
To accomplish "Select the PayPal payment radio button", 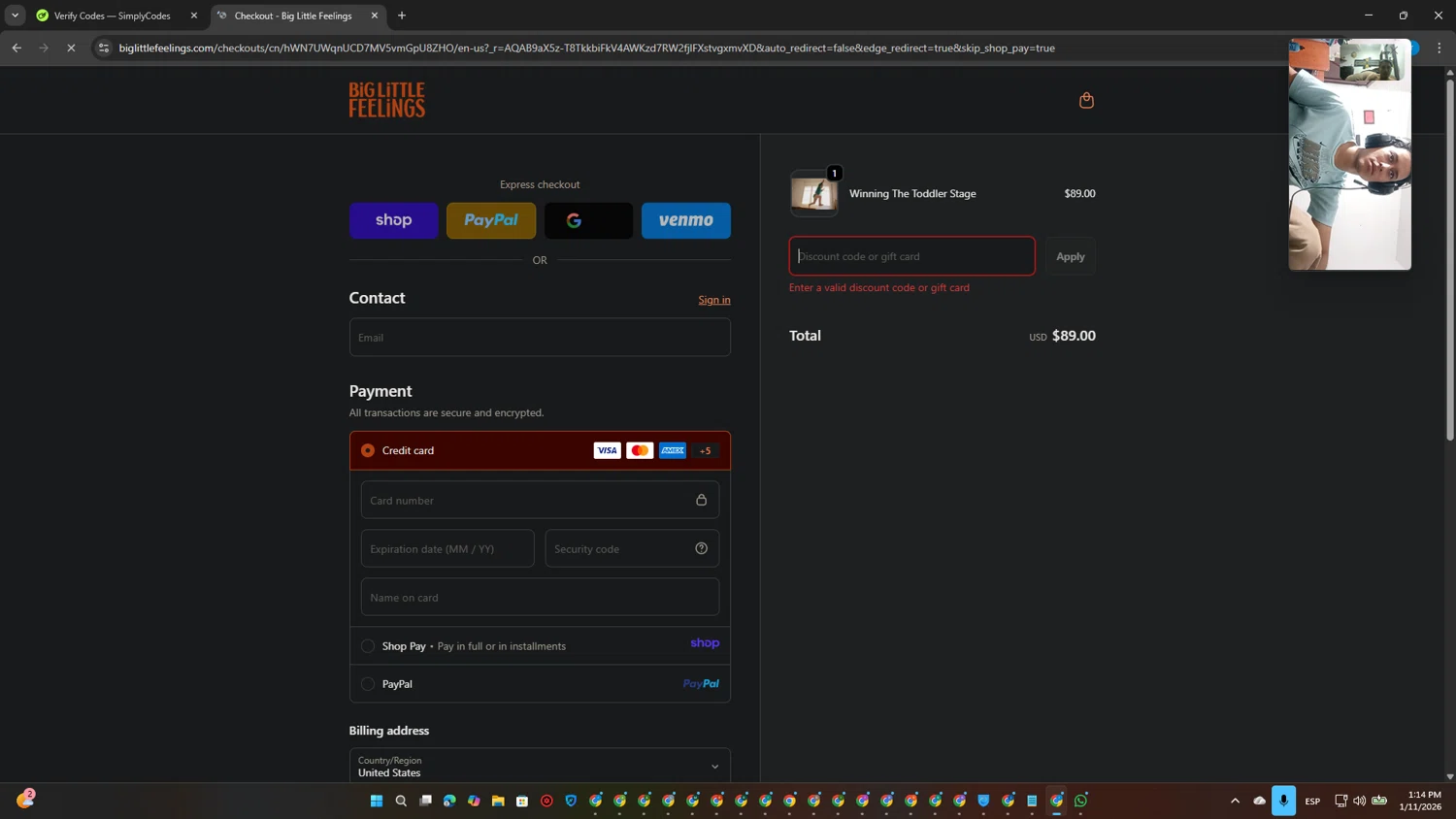I will (x=368, y=684).
